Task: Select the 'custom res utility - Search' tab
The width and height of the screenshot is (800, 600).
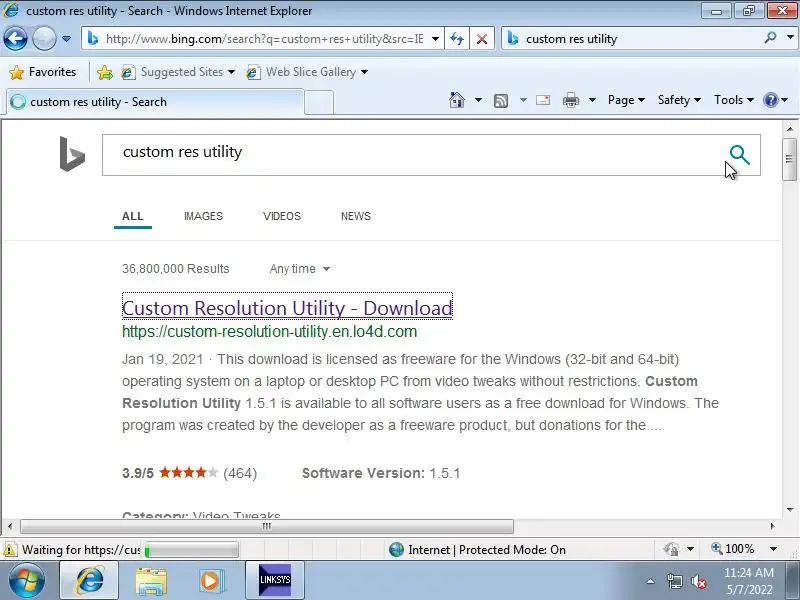Action: point(155,102)
